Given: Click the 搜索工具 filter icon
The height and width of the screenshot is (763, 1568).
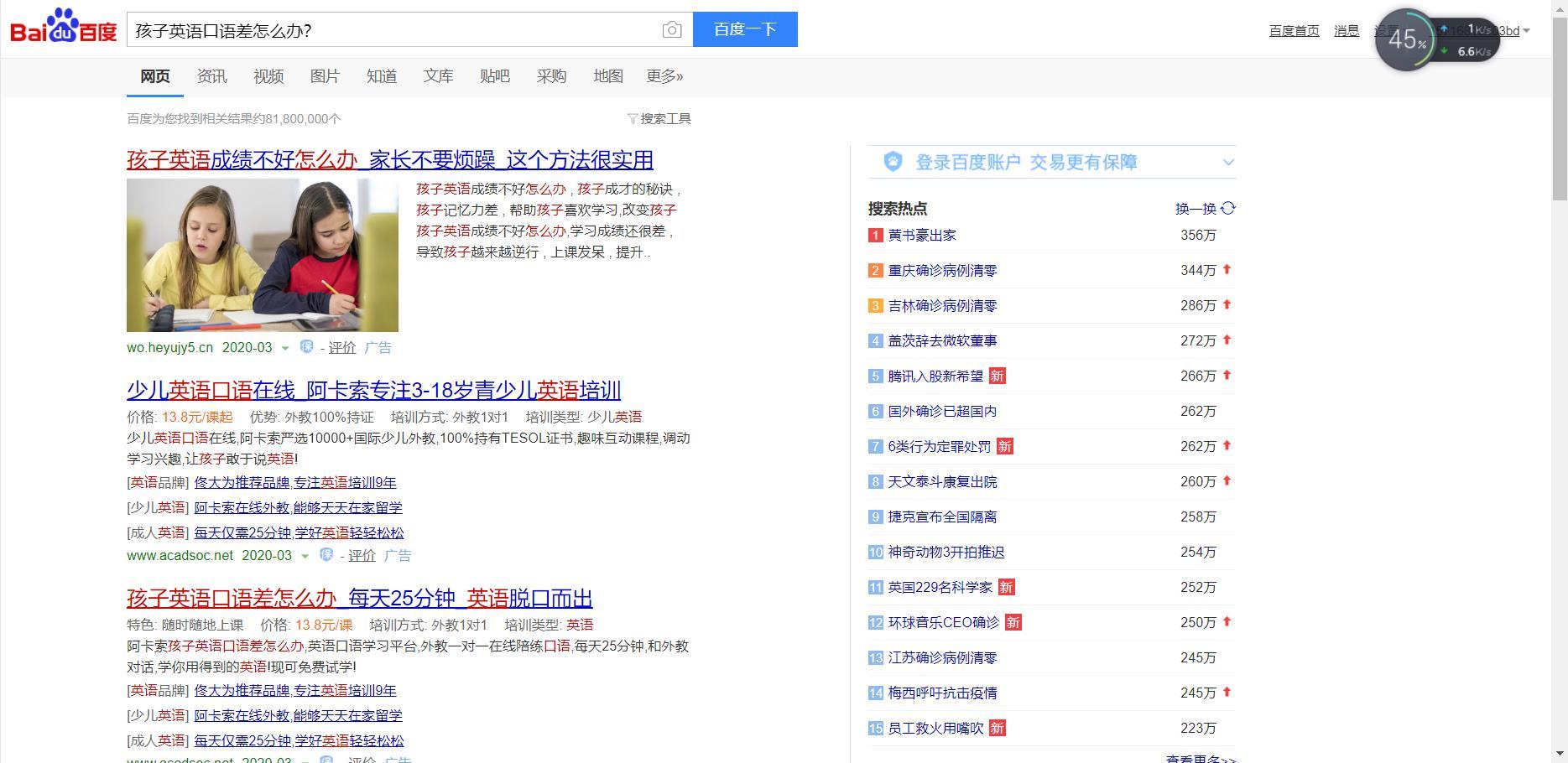Looking at the screenshot, I should 632,118.
